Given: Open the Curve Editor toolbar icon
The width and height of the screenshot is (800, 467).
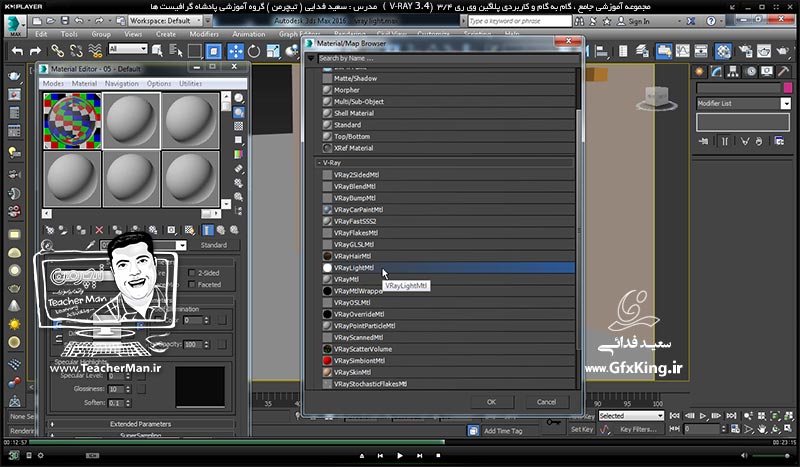Looking at the screenshot, I should [x=682, y=51].
